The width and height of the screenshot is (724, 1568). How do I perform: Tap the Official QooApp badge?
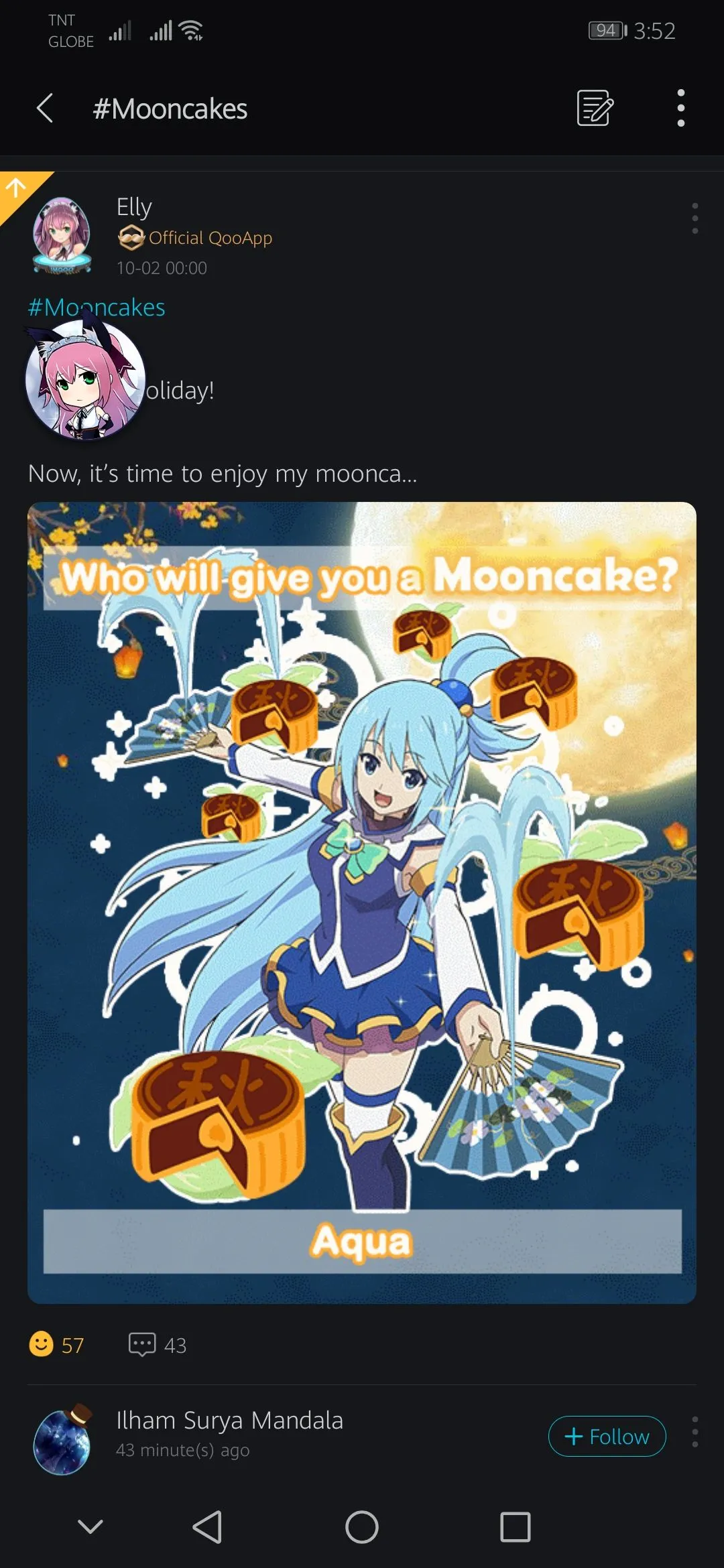tap(195, 238)
